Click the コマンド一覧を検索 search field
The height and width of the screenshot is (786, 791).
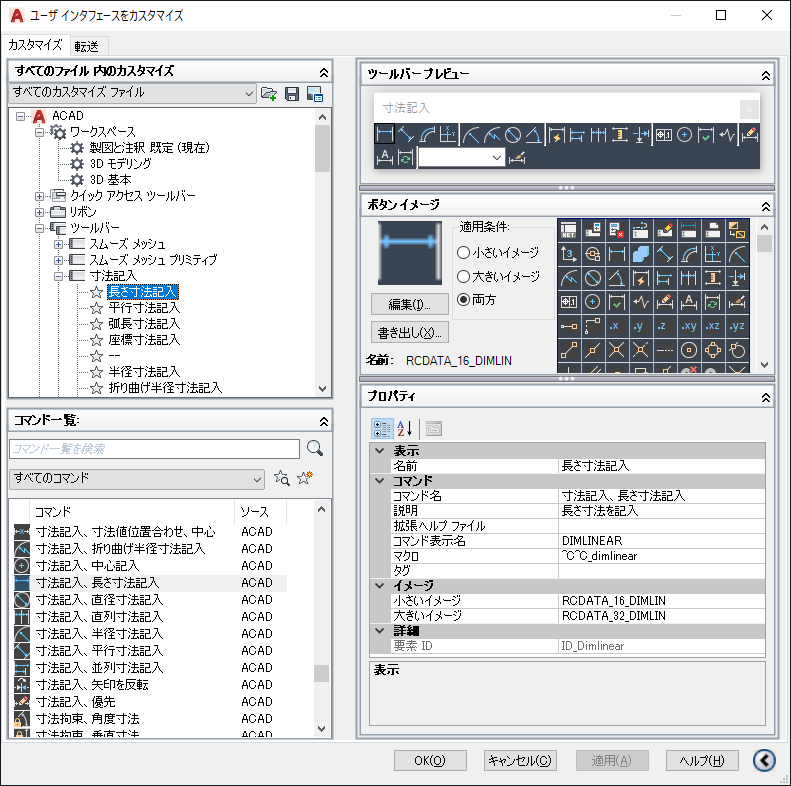tap(154, 448)
